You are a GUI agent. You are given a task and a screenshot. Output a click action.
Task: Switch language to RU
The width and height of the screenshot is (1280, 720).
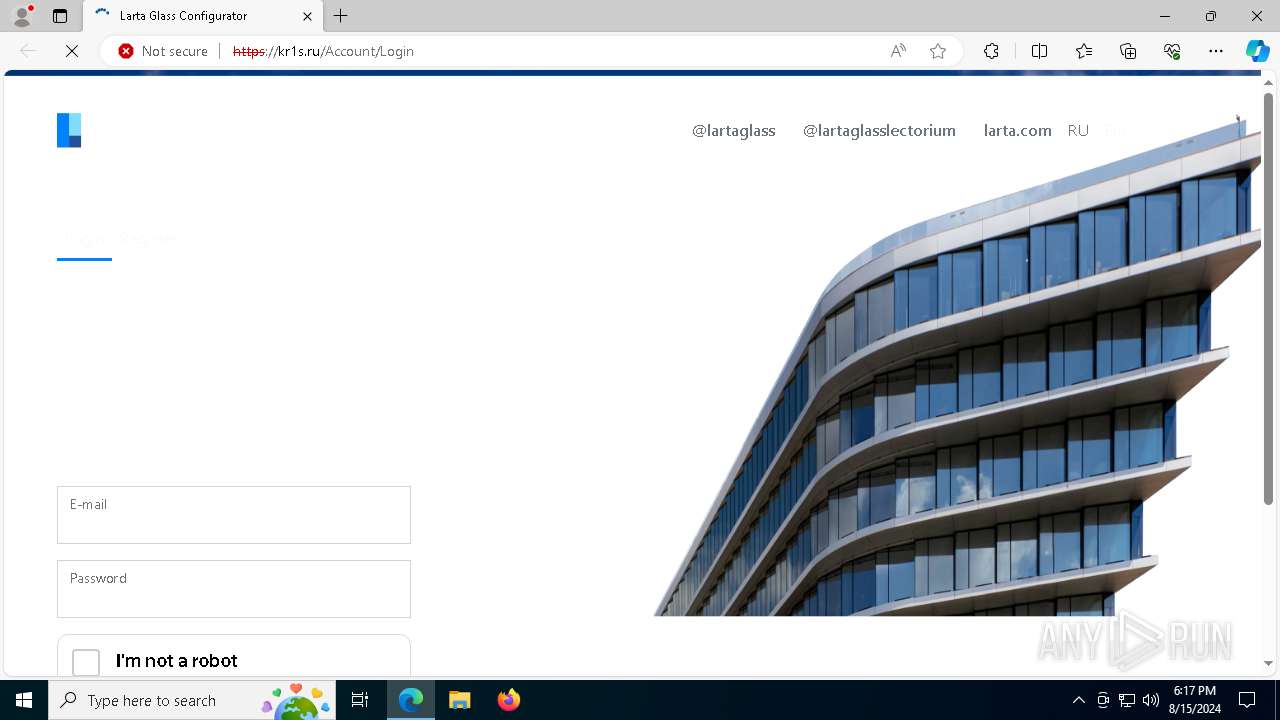click(1078, 131)
